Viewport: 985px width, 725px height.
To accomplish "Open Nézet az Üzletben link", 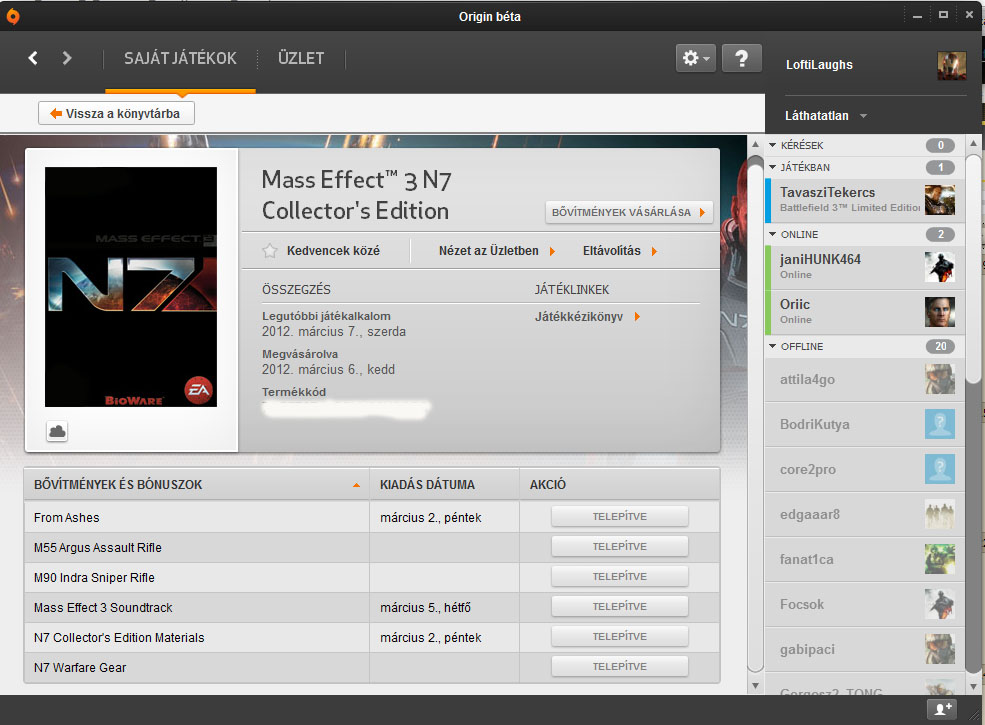I will click(x=496, y=251).
